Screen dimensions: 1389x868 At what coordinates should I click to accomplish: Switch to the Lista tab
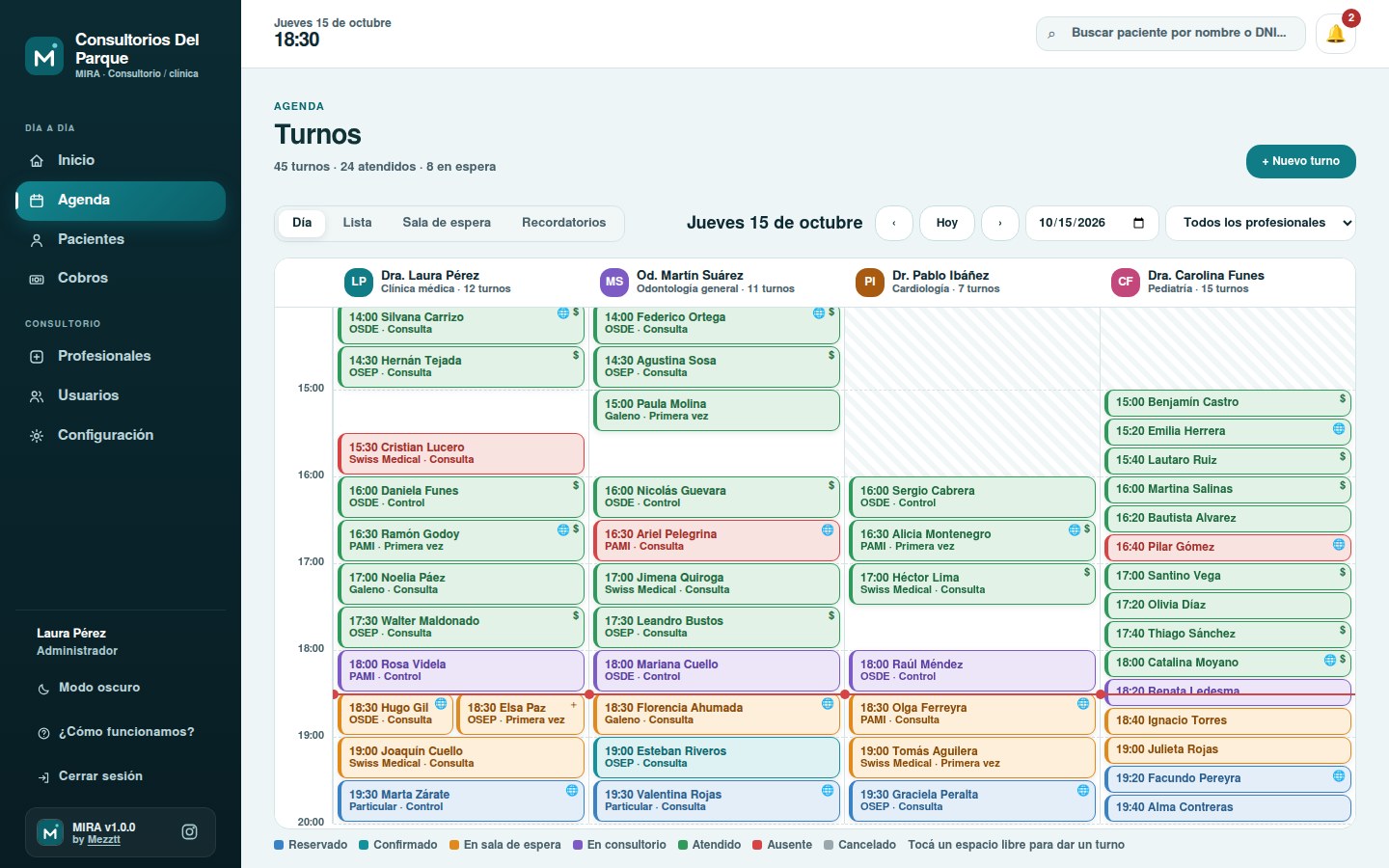pos(357,223)
